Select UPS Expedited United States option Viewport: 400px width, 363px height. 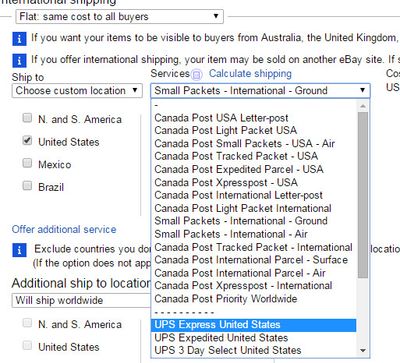coord(254,338)
